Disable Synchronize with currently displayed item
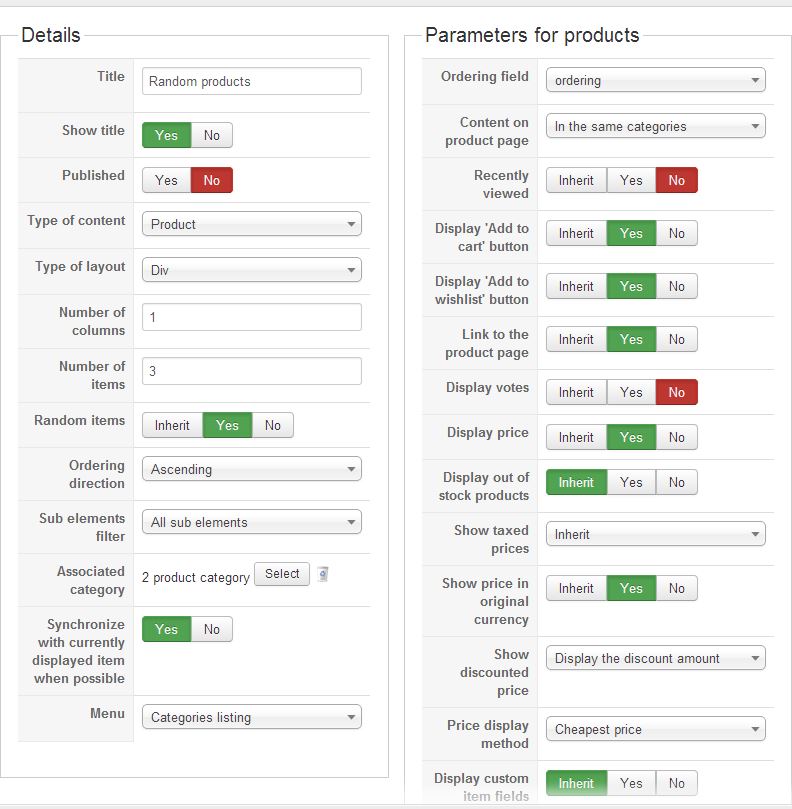Viewport: 792px width, 809px height. point(212,629)
